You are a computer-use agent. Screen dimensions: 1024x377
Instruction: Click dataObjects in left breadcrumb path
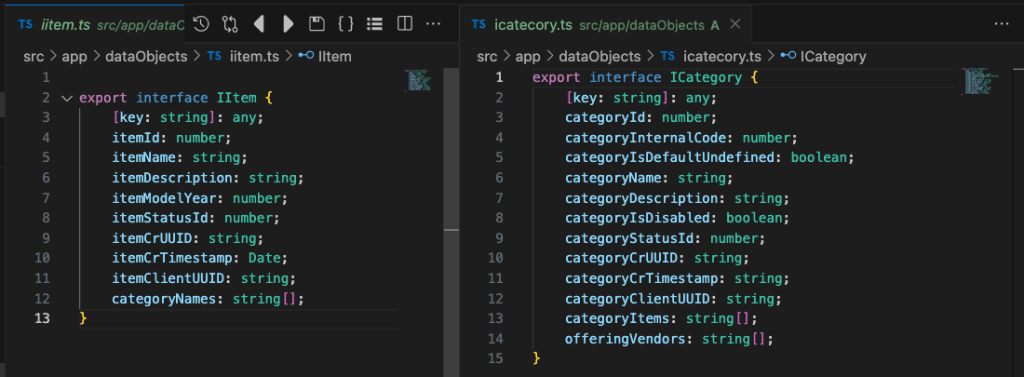pyautogui.click(x=150, y=57)
